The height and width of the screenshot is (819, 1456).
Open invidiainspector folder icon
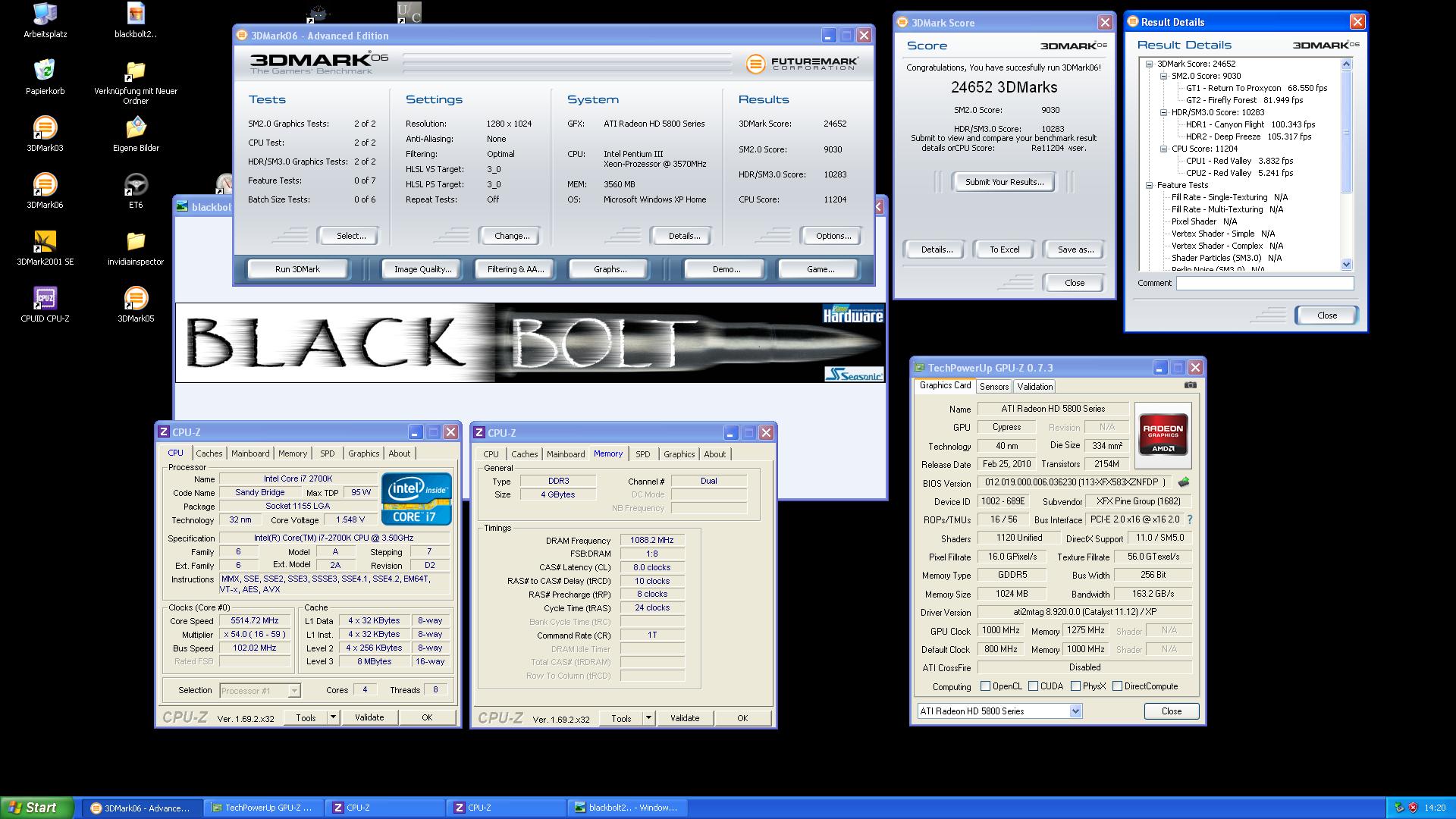tap(136, 248)
